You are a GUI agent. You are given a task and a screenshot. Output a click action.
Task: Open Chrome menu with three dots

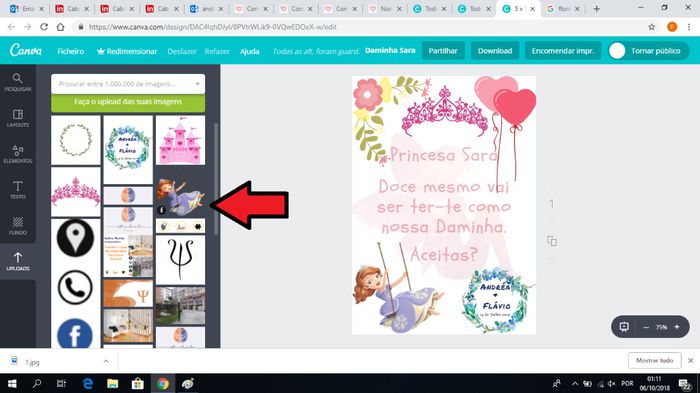[689, 27]
